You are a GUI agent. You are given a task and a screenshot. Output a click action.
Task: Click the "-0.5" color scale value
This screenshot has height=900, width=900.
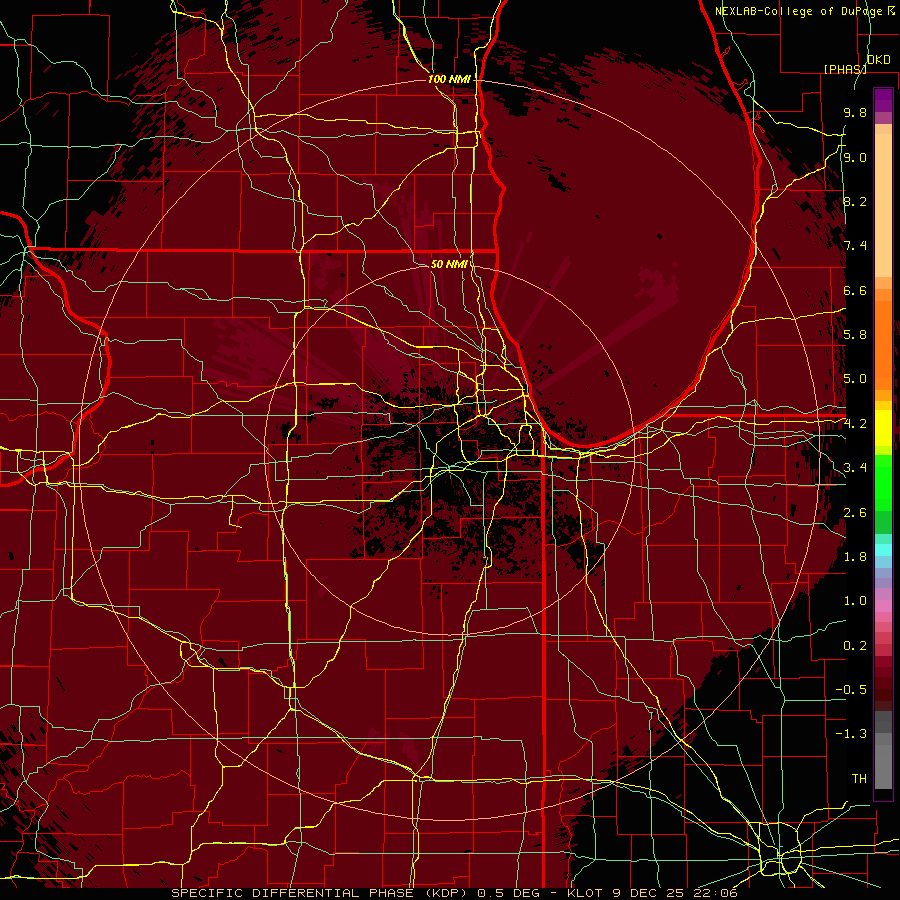pos(851,690)
